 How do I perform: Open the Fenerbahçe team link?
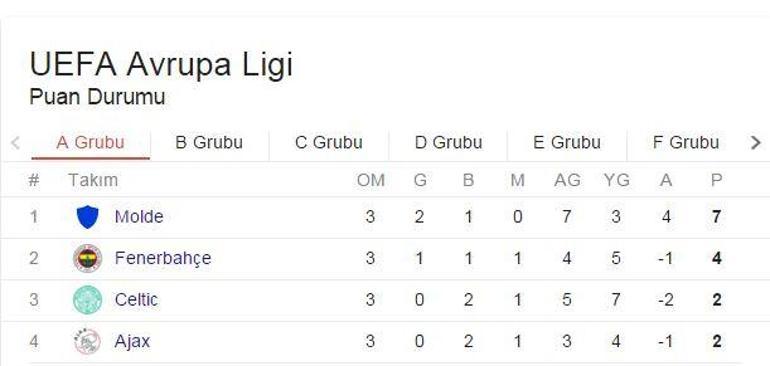(163, 258)
